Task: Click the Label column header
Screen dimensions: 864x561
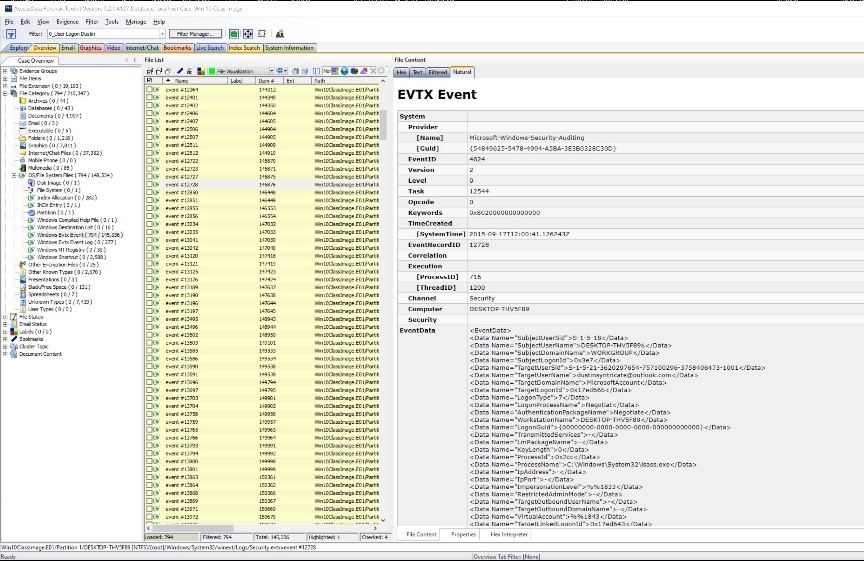Action: (241, 81)
